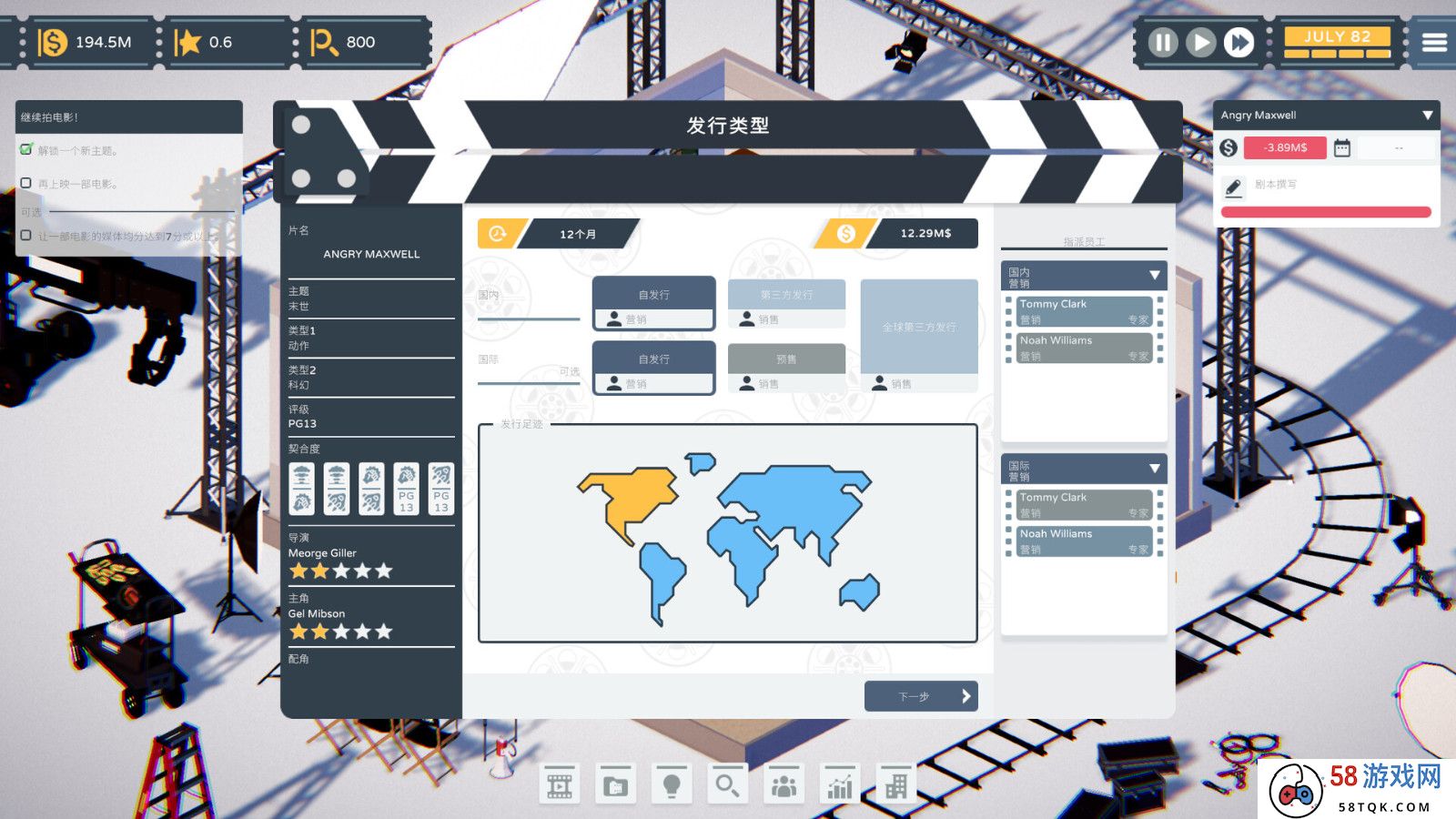The height and width of the screenshot is (819, 1456).
Task: Assign Noah Williams to domestic marketing
Action: click(1084, 348)
